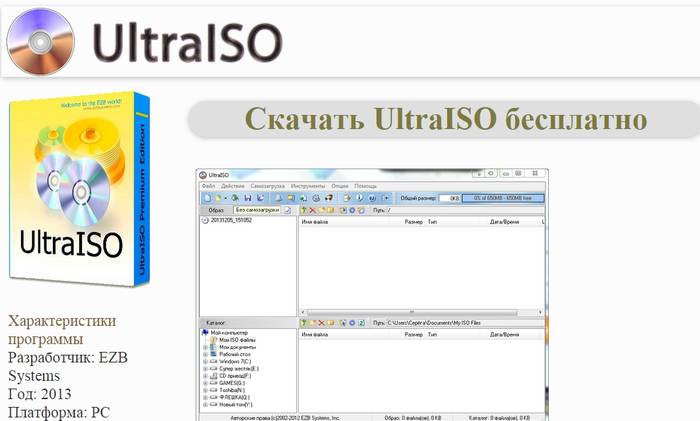Viewport: 700px width, 421px height.
Task: Expand the CD привод(F:) node
Action: [x=205, y=376]
